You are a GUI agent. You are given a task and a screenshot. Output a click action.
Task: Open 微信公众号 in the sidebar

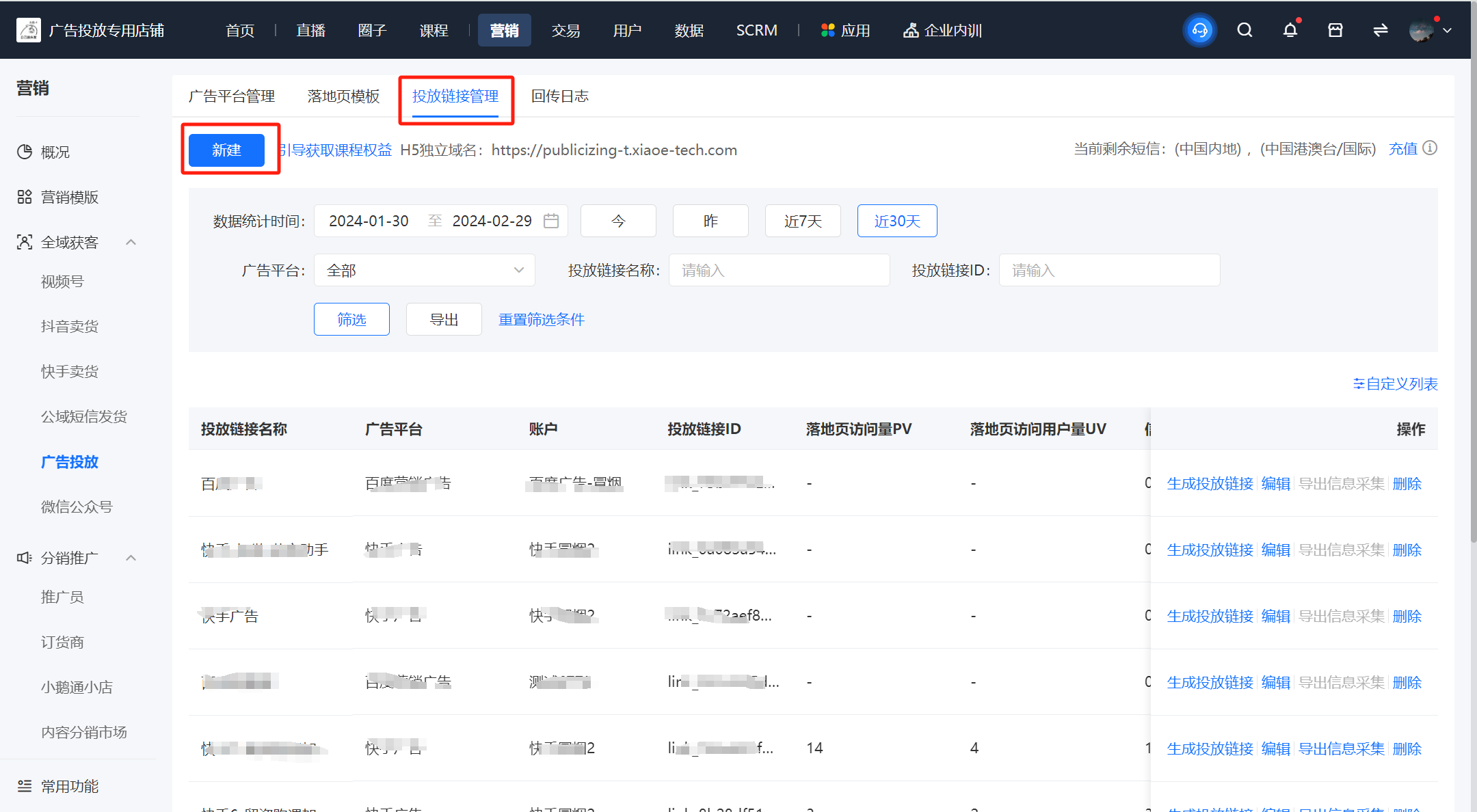pos(77,506)
